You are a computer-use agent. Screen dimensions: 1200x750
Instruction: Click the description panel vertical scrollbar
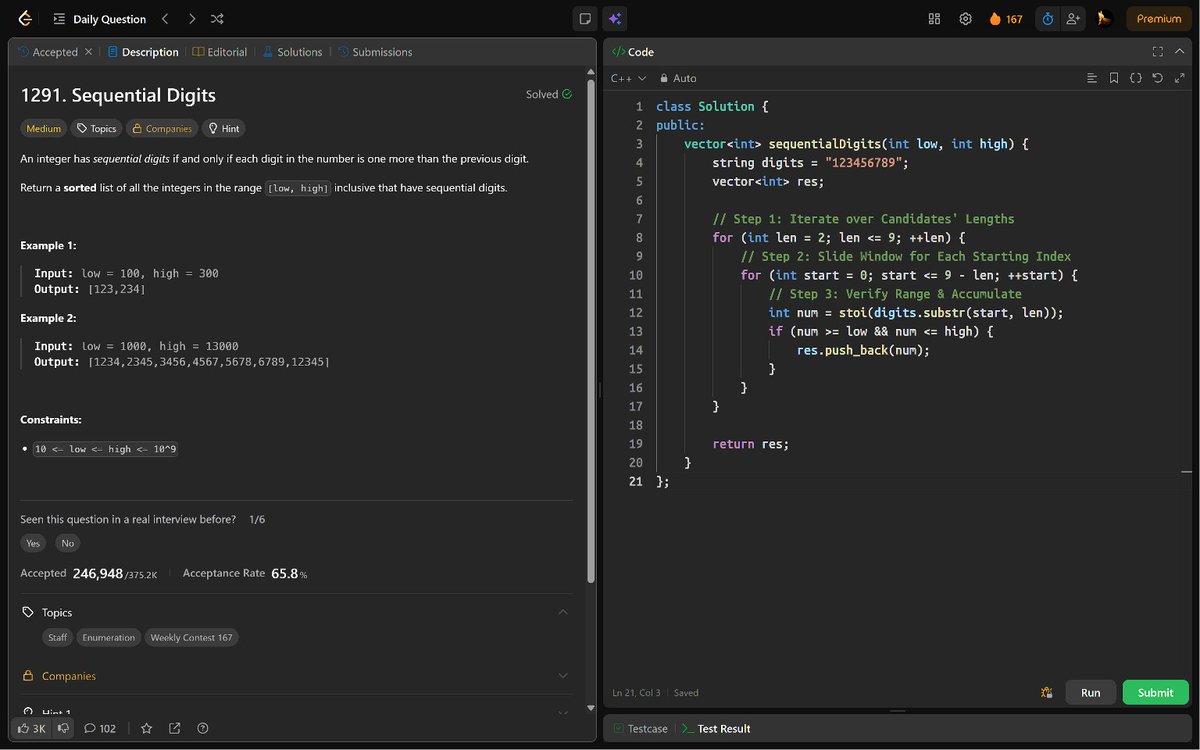tap(591, 330)
